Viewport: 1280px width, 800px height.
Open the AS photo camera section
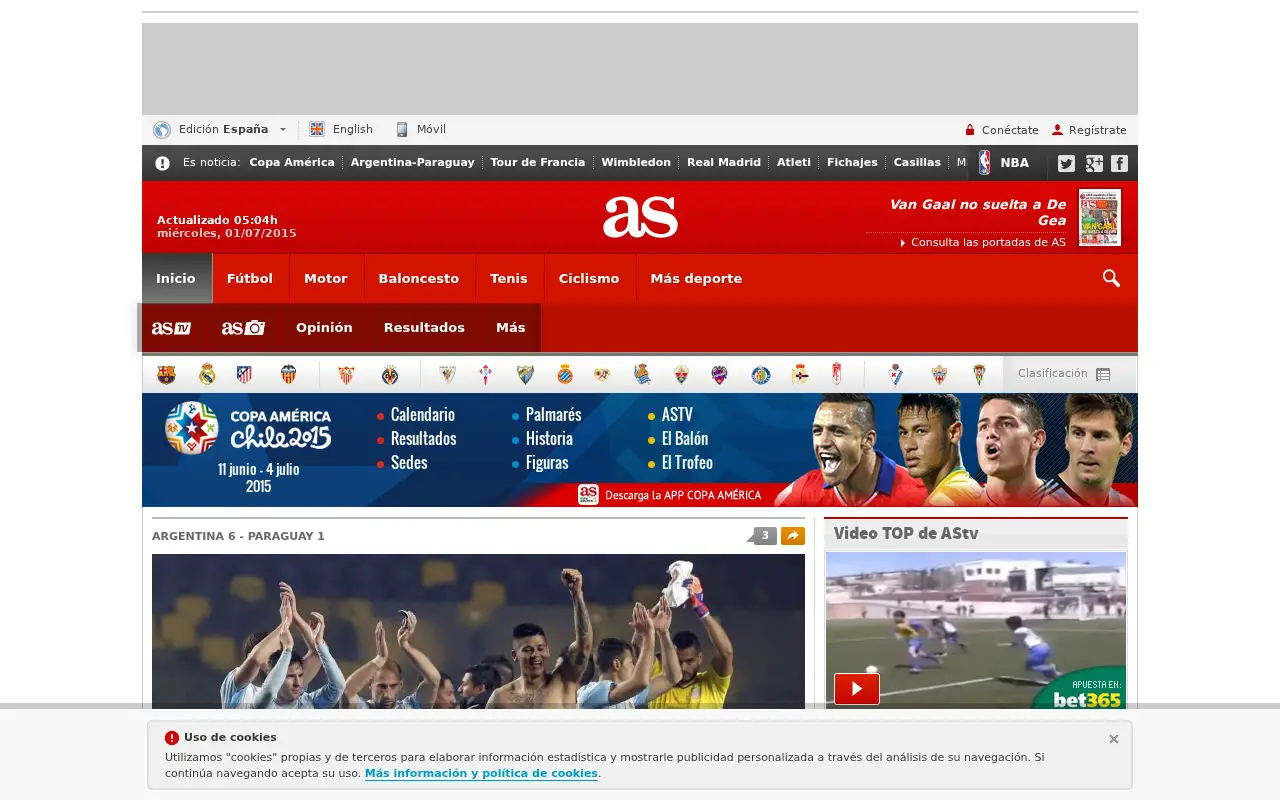pyautogui.click(x=243, y=328)
